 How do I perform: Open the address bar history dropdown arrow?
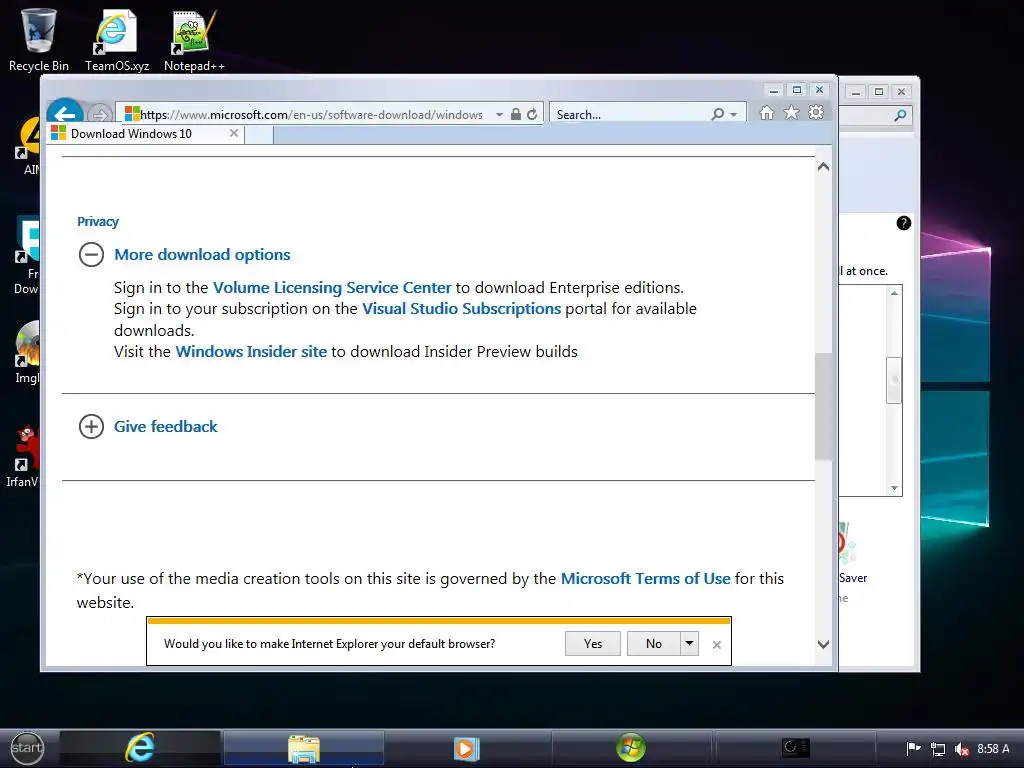(x=499, y=114)
